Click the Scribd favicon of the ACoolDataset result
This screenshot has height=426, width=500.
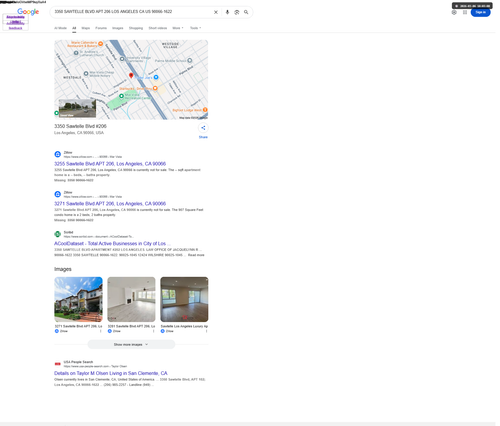tap(58, 234)
